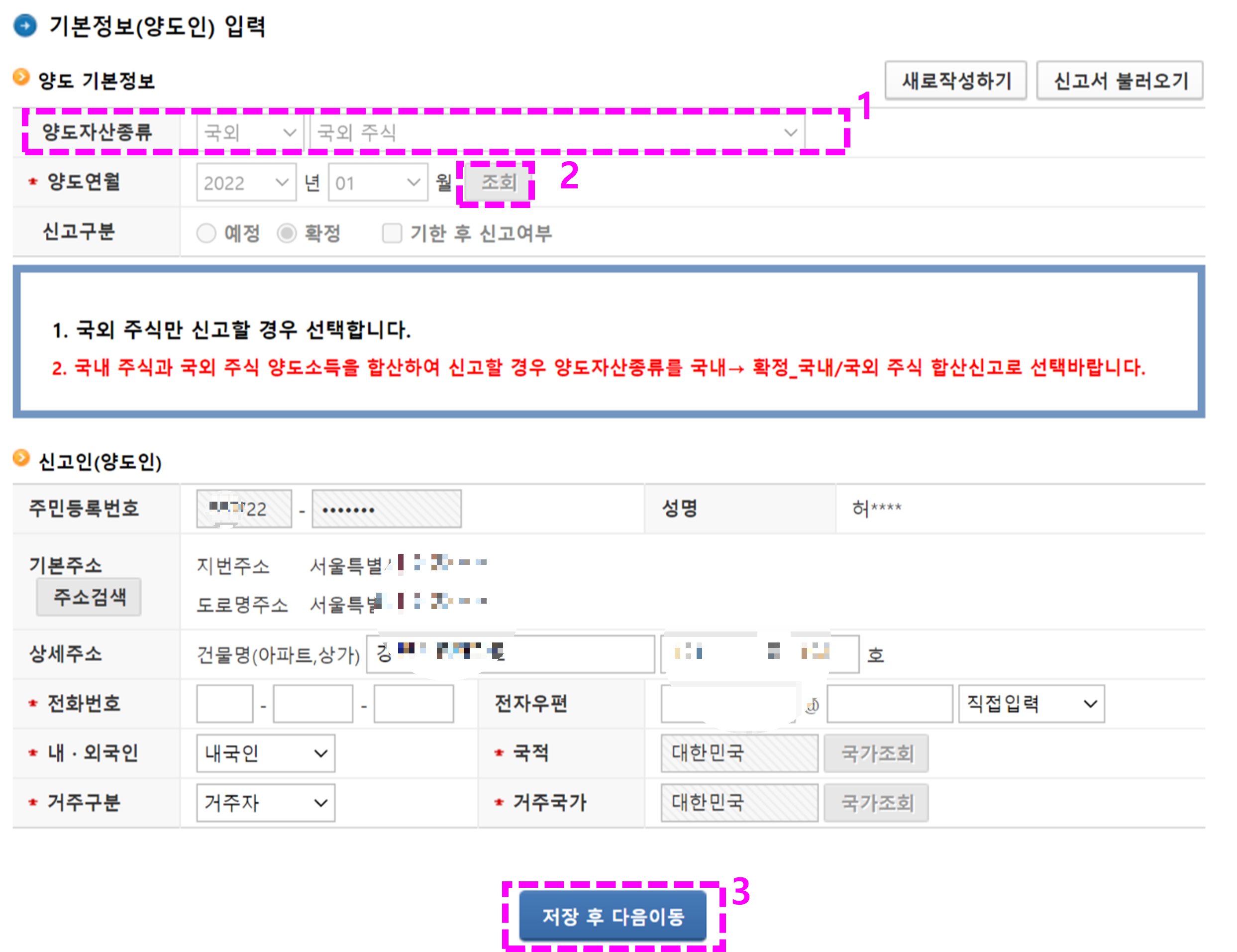This screenshot has height=952, width=1237.
Task: Open the 국외 asset region dropdown
Action: [250, 132]
